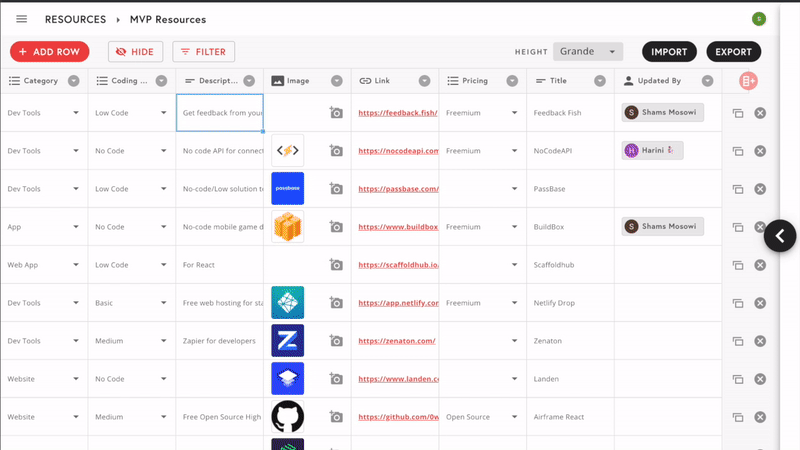800x450 pixels.
Task: Upload image for BuildBox row
Action: pos(336,227)
